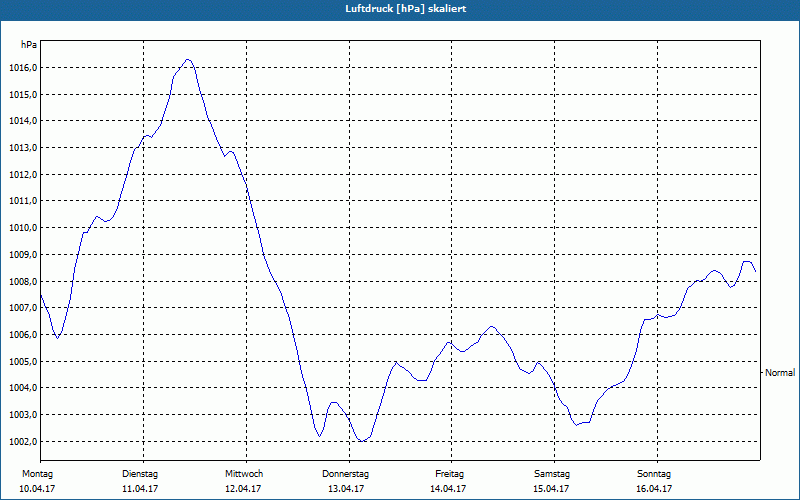Select the 1014,0 axis label

point(21,121)
